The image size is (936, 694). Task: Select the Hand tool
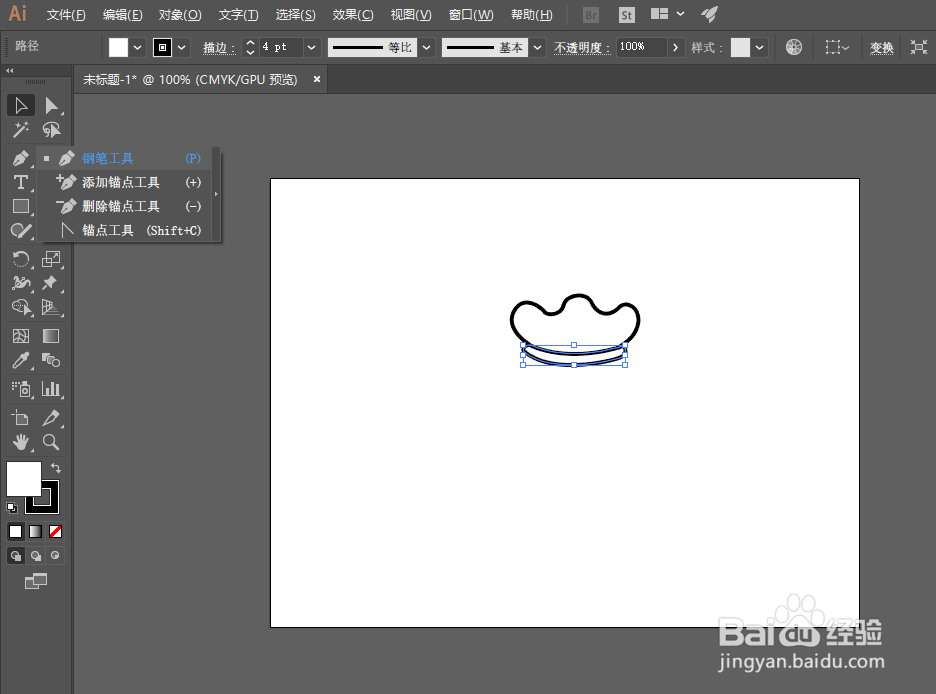tap(21, 442)
